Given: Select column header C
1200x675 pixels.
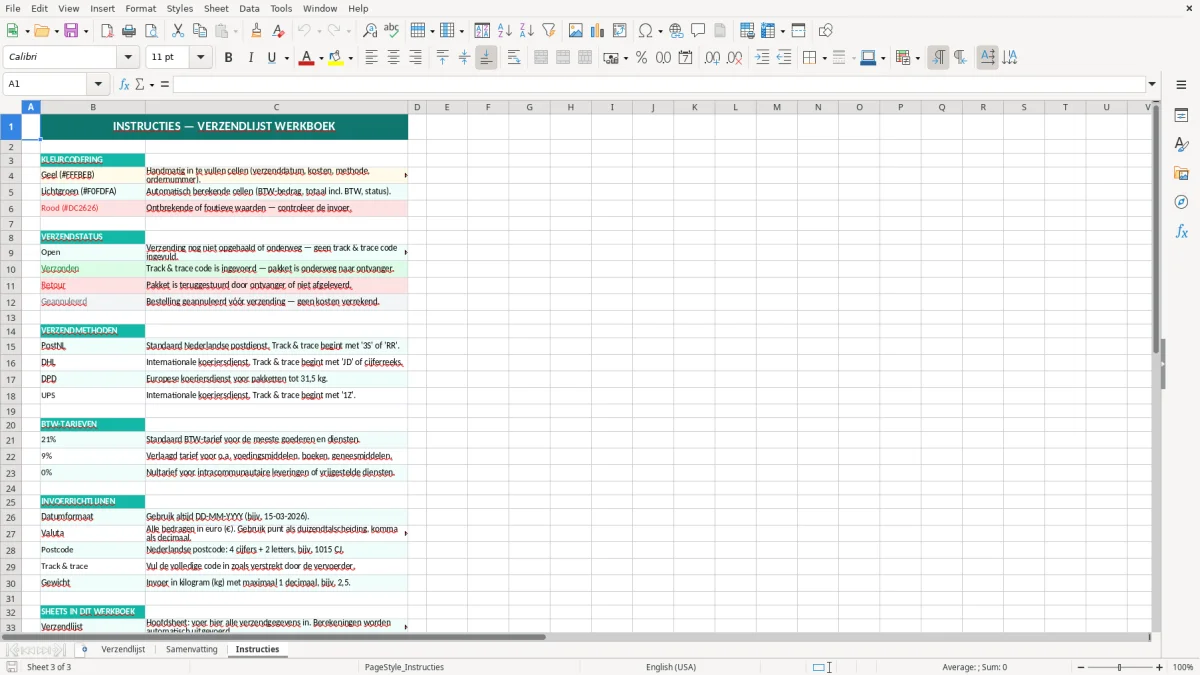Looking at the screenshot, I should pyautogui.click(x=276, y=107).
